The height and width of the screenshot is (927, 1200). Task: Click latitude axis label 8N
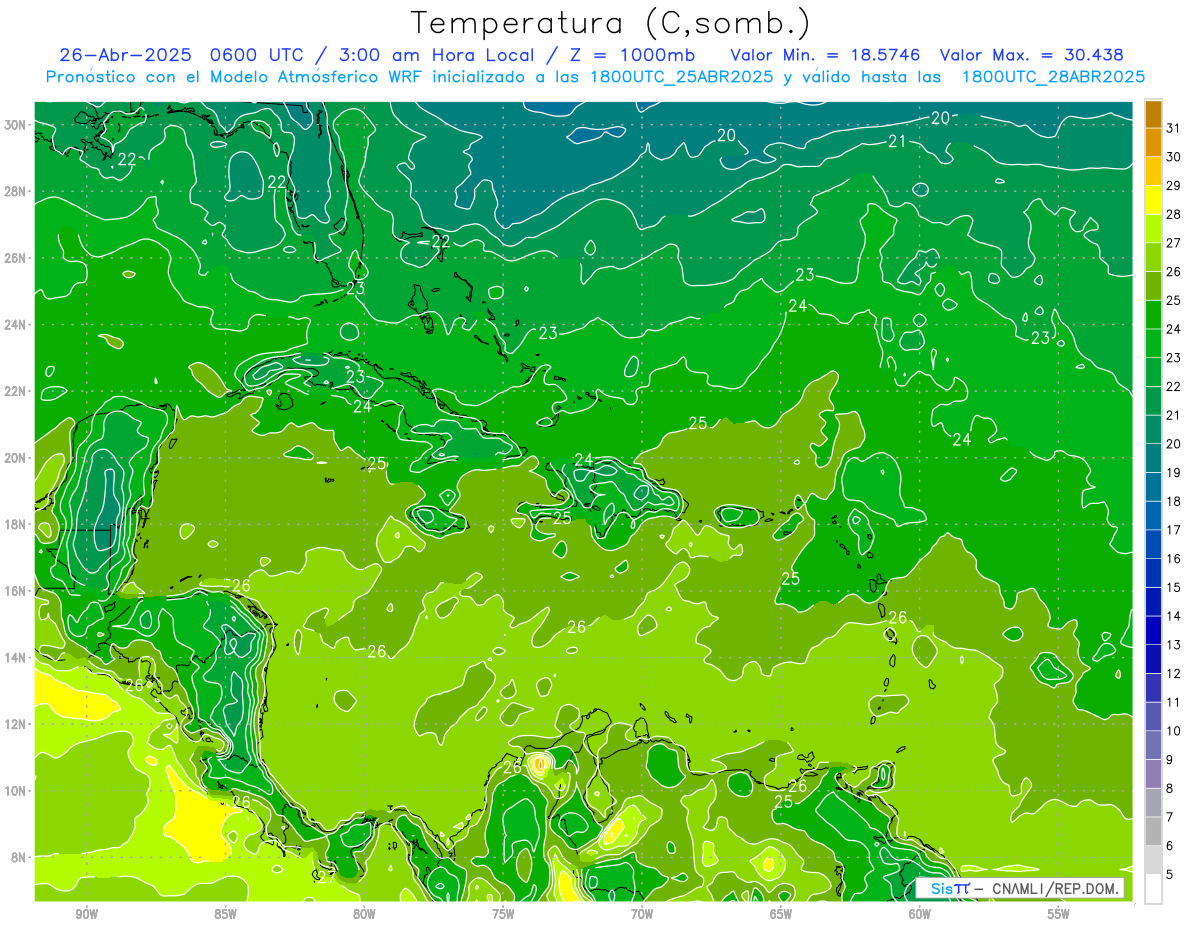(19, 857)
